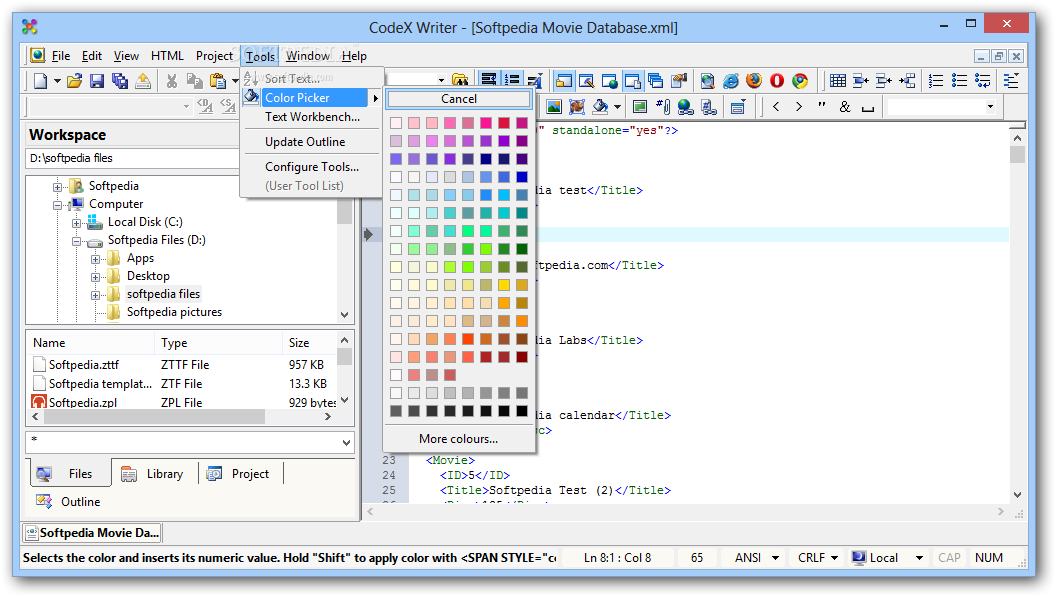Click the paperclip anchor icon

click(663, 106)
